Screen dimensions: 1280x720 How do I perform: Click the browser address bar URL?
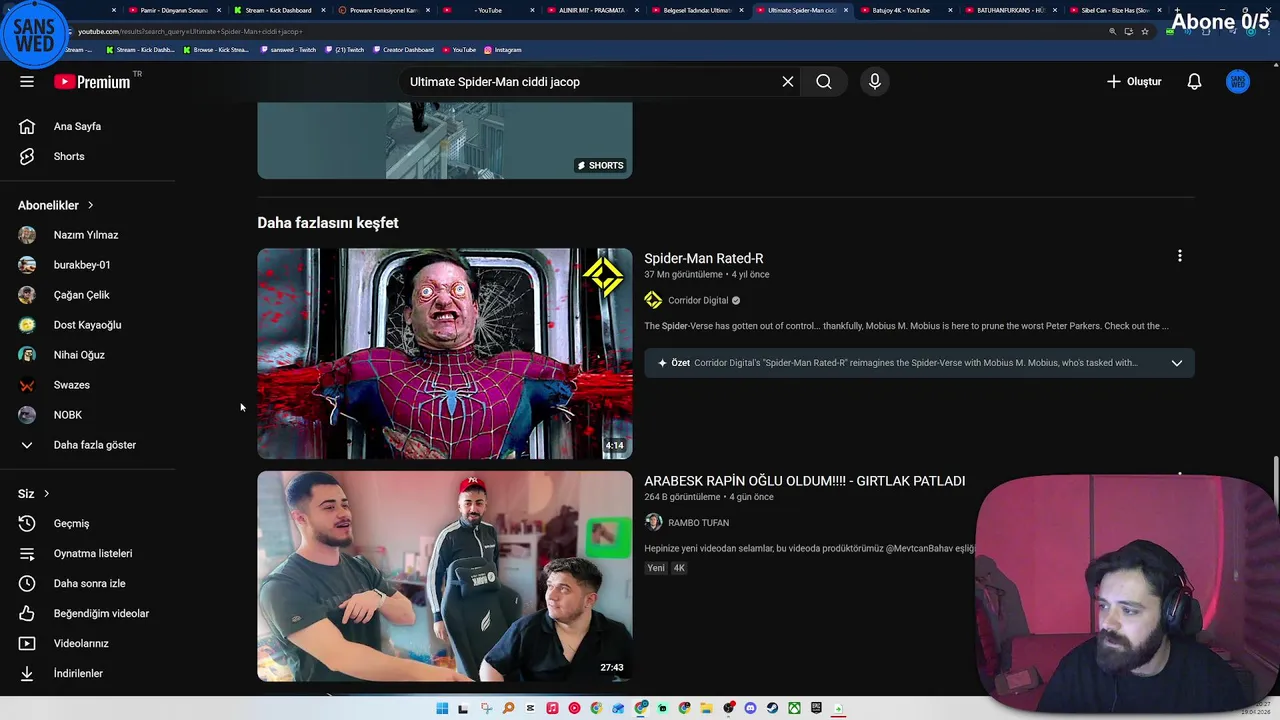[x=190, y=31]
